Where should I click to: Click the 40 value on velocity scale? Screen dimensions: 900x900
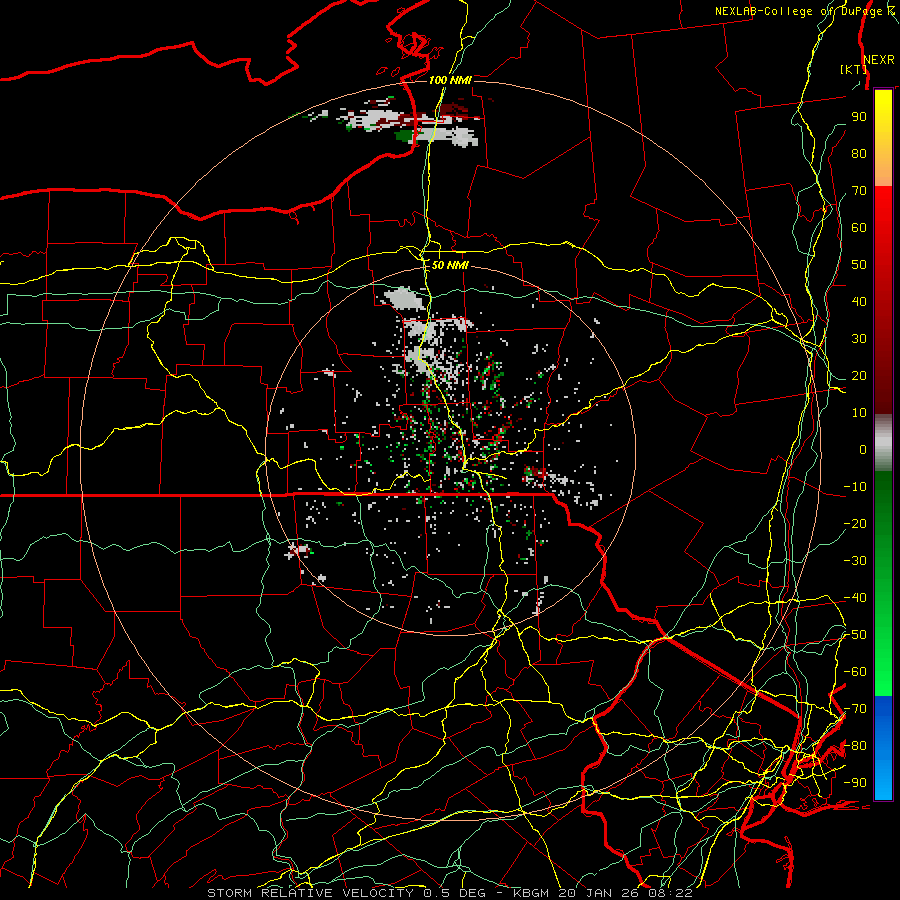(859, 301)
